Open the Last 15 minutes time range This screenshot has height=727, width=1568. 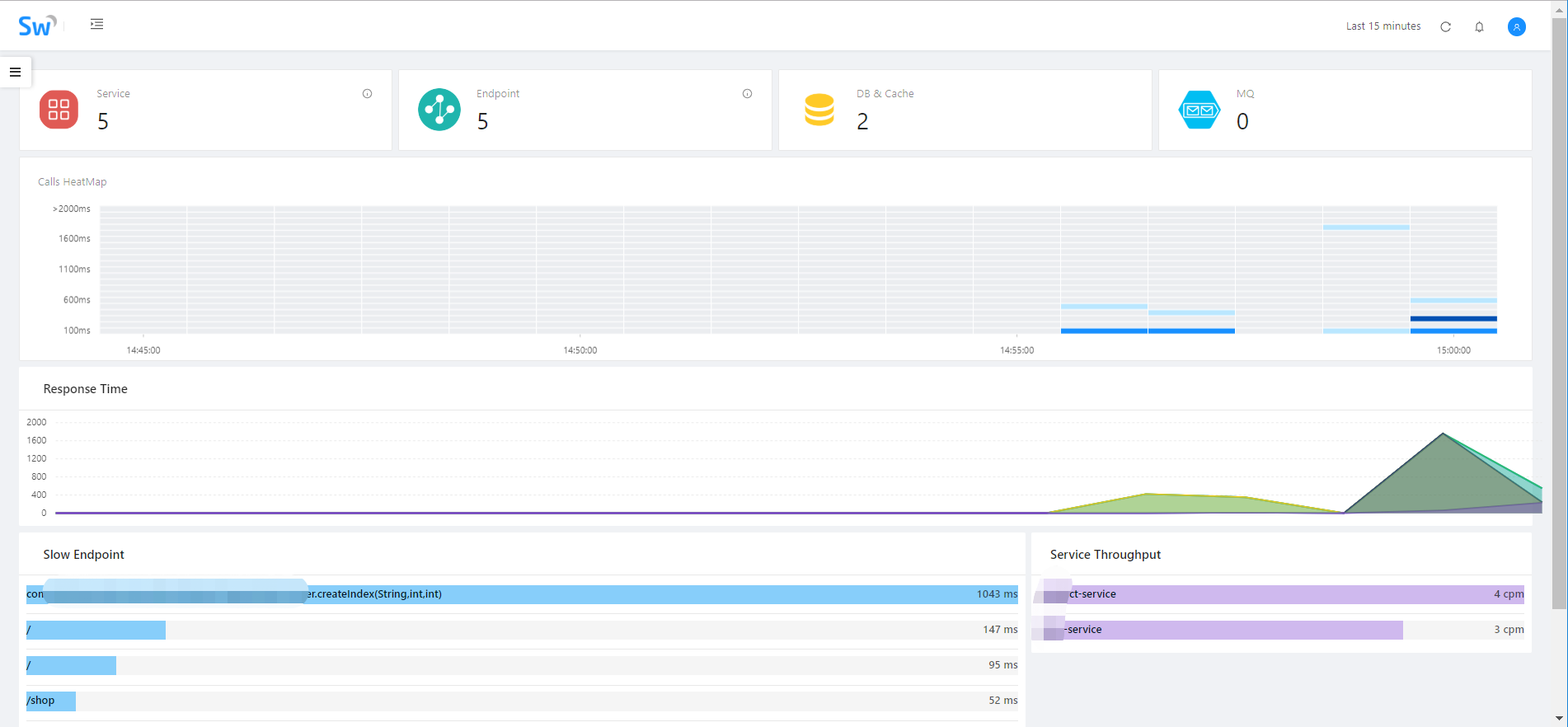pos(1383,26)
